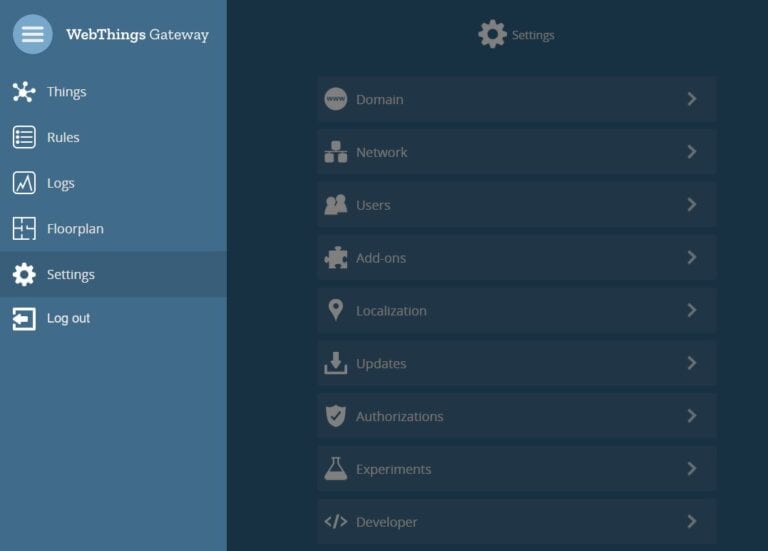Click the Rules list icon

click(x=24, y=138)
